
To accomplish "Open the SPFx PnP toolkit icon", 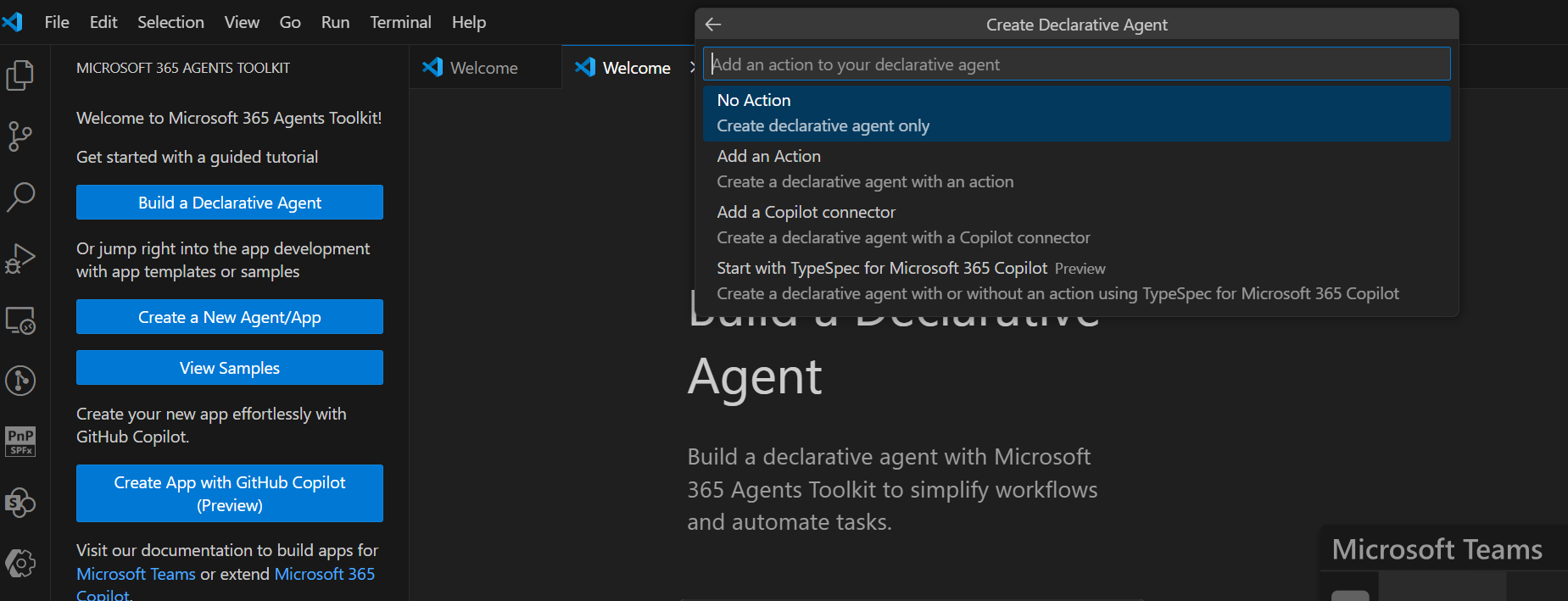I will click(x=20, y=442).
